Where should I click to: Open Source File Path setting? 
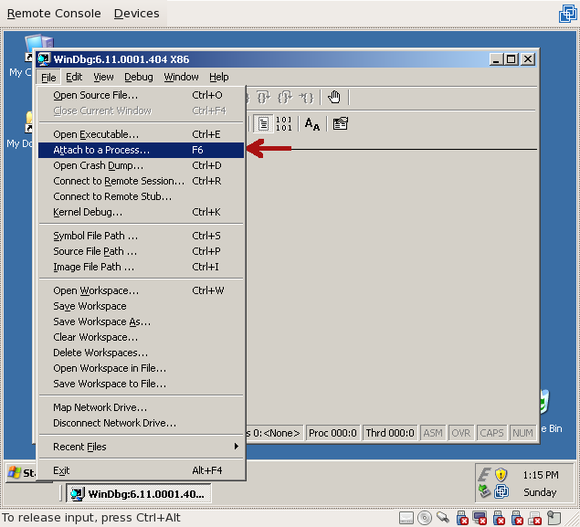tap(141, 251)
